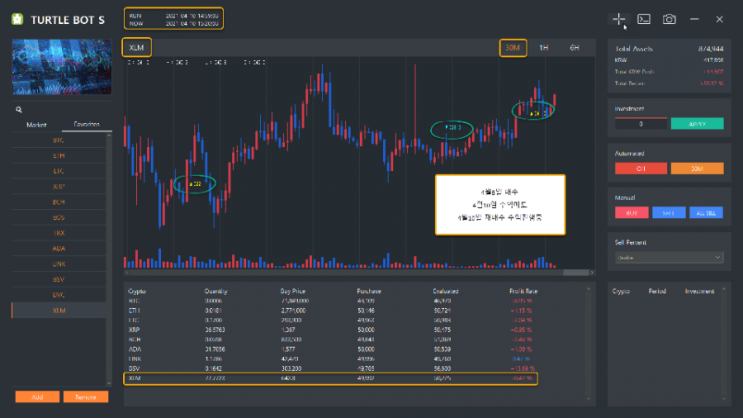Image resolution: width=743 pixels, height=418 pixels.
Task: Click the ALL SELL button
Action: pyautogui.click(x=706, y=213)
